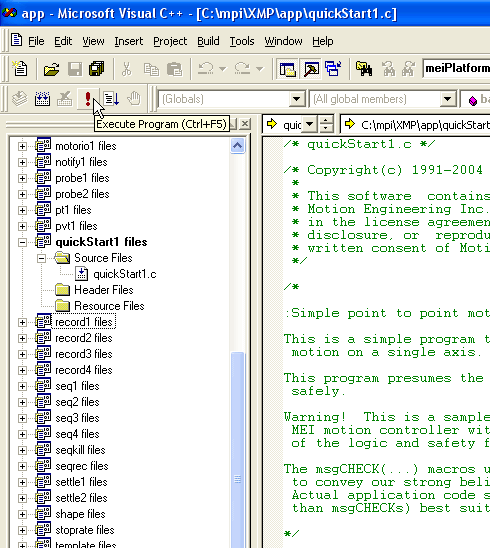
Task: Click the Build hammer Output window icon
Action: pyautogui.click(x=311, y=68)
